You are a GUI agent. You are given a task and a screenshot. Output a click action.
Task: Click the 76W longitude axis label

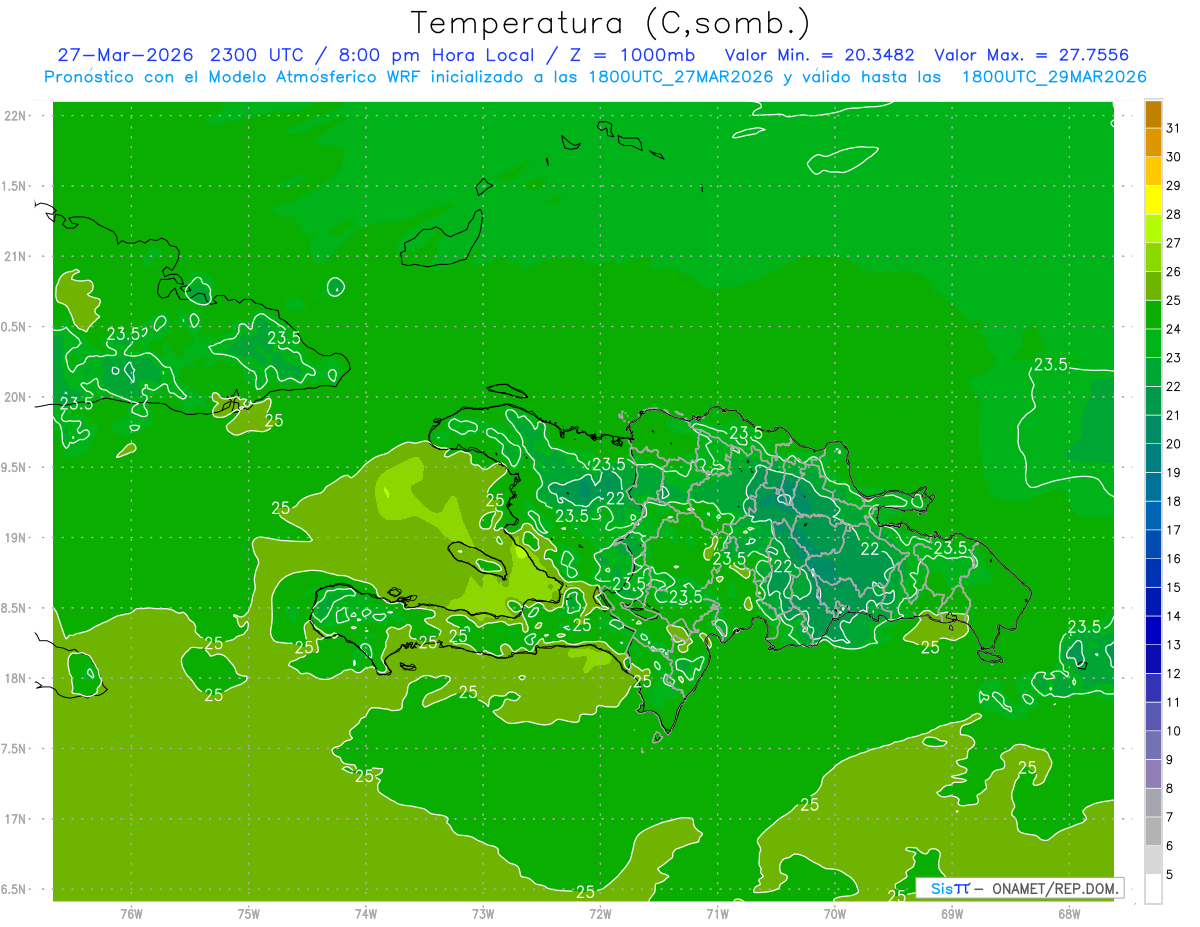[x=131, y=914]
